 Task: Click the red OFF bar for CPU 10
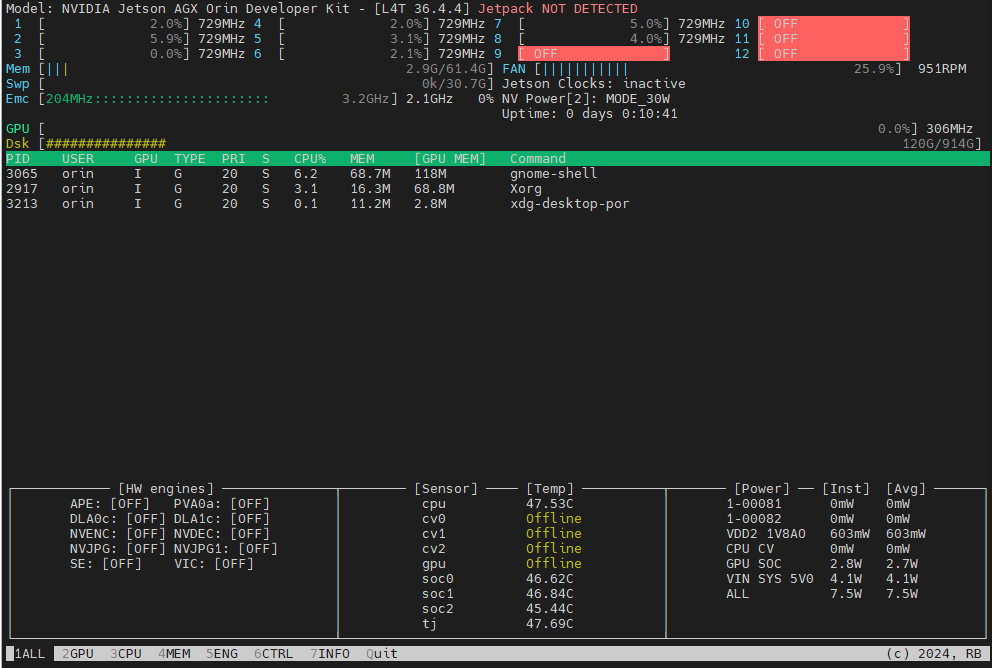pos(834,23)
